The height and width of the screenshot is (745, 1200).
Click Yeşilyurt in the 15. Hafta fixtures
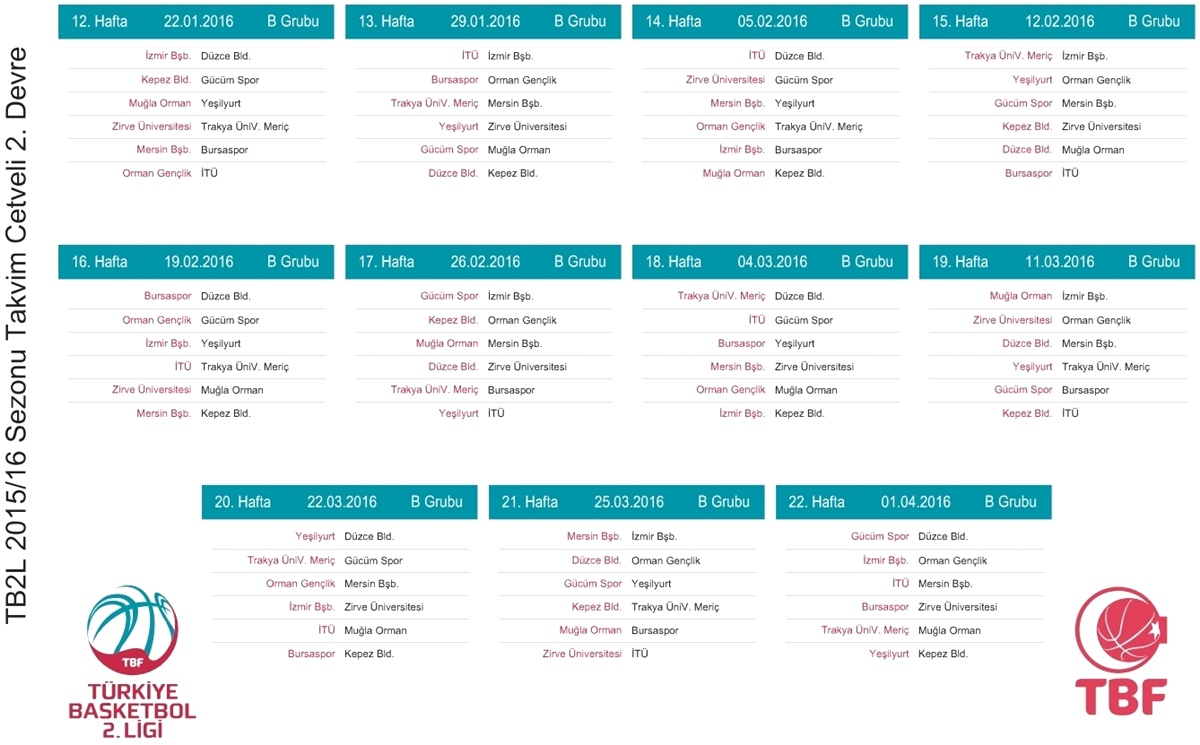pos(1032,80)
